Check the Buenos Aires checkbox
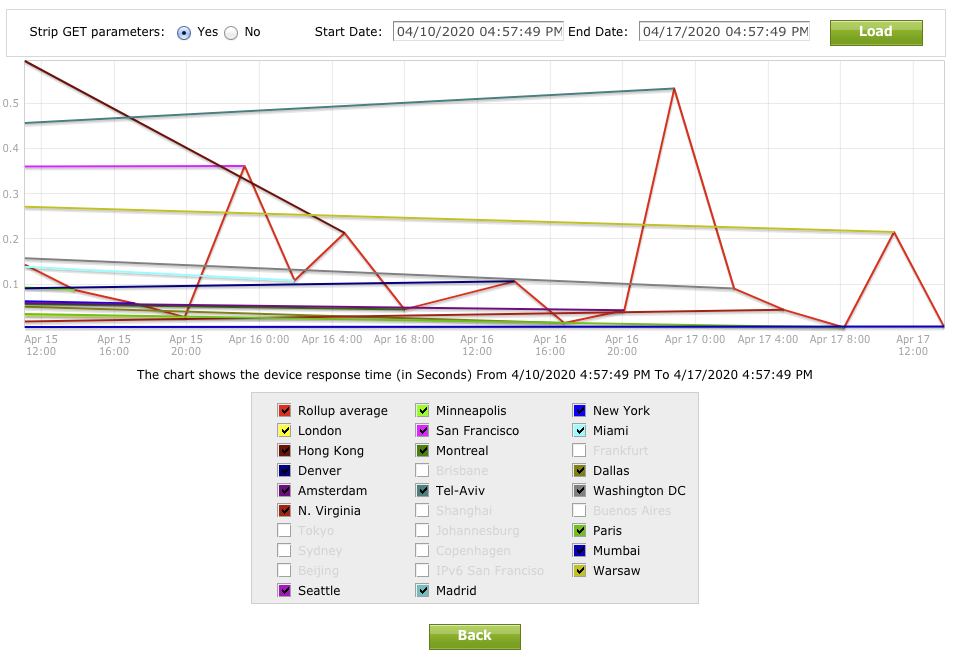This screenshot has width=956, height=660. pos(580,511)
